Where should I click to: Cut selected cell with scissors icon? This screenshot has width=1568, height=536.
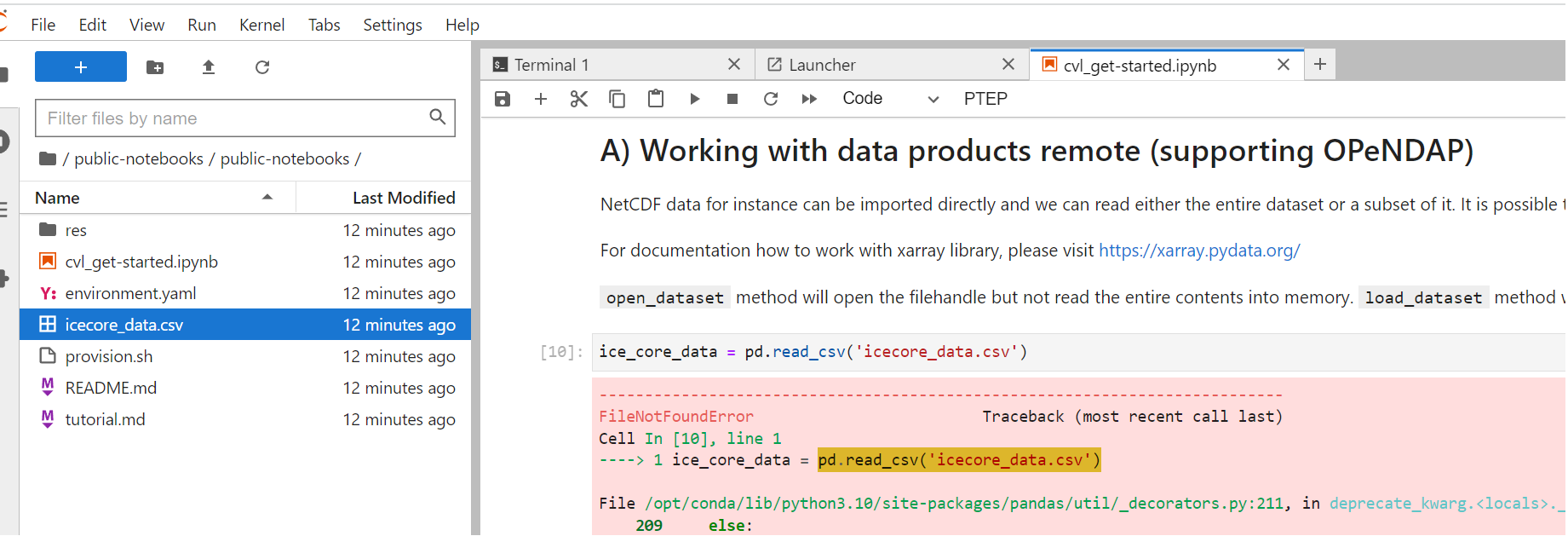[579, 99]
